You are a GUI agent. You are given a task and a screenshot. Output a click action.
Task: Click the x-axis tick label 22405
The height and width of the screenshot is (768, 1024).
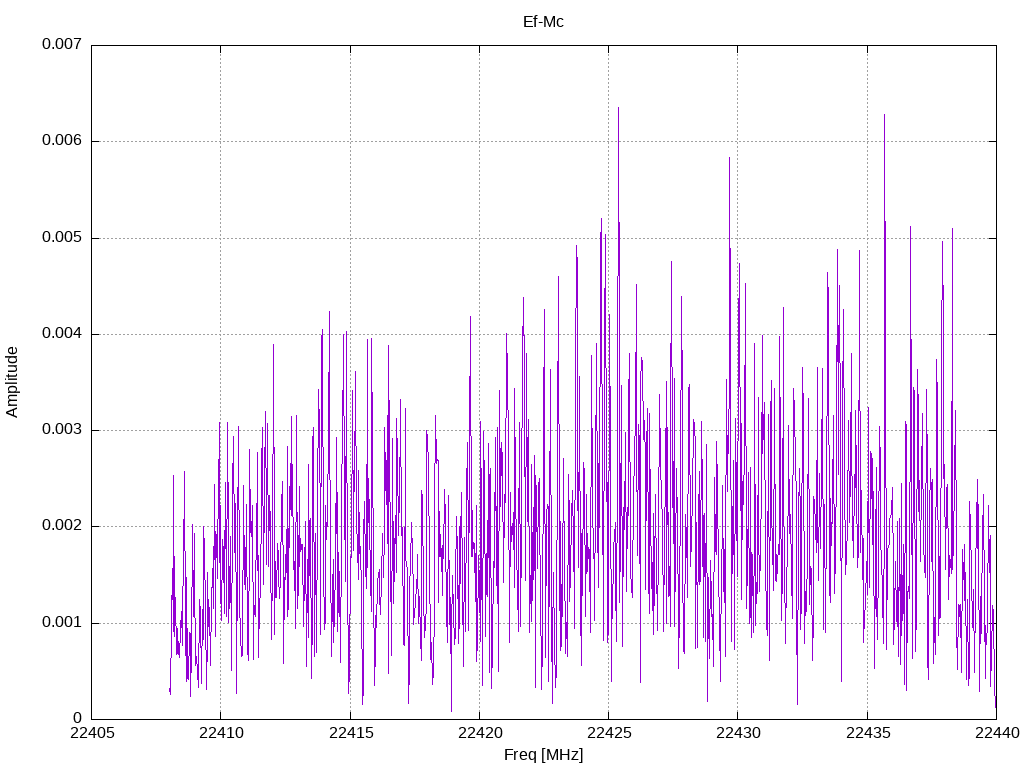click(x=92, y=733)
